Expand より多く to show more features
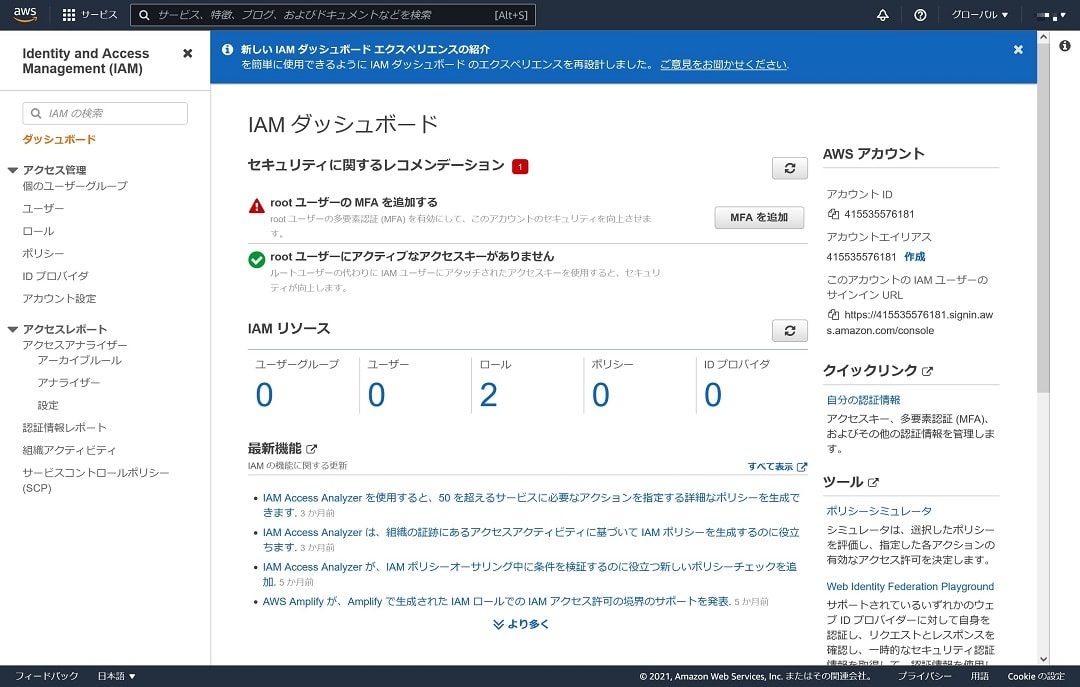This screenshot has width=1080, height=687. (x=521, y=624)
